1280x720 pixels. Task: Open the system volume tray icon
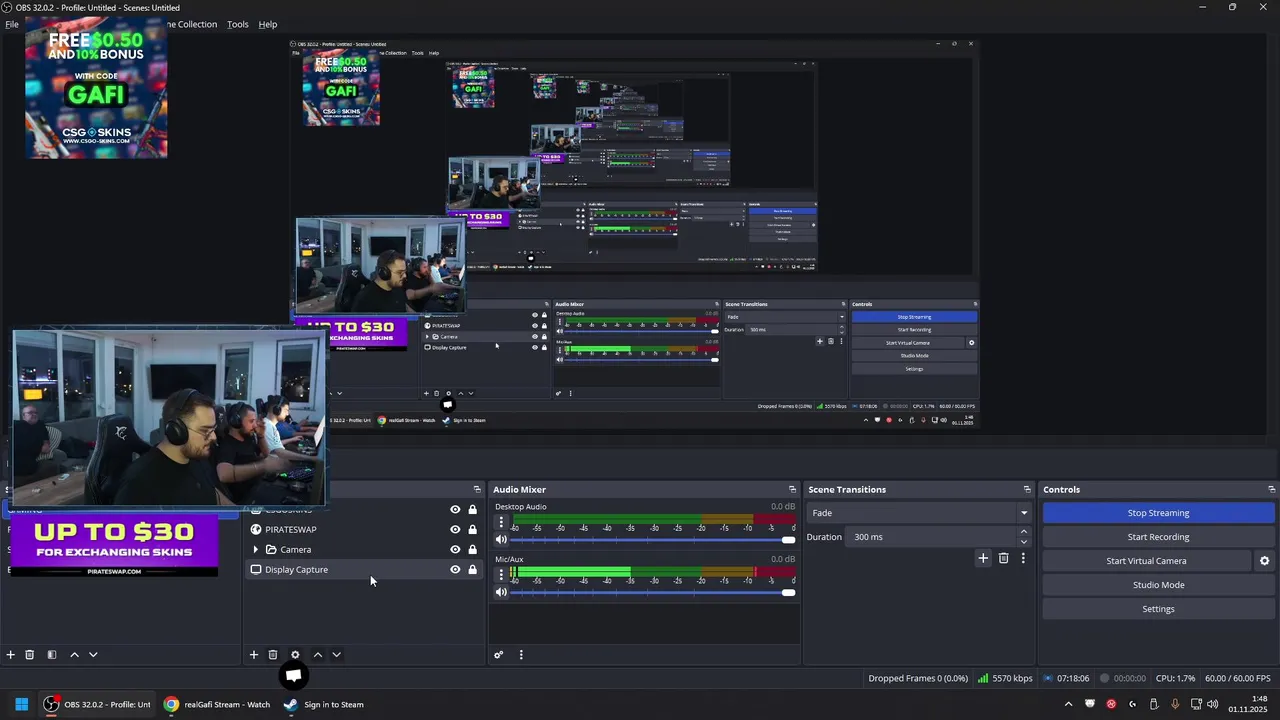tap(1213, 704)
